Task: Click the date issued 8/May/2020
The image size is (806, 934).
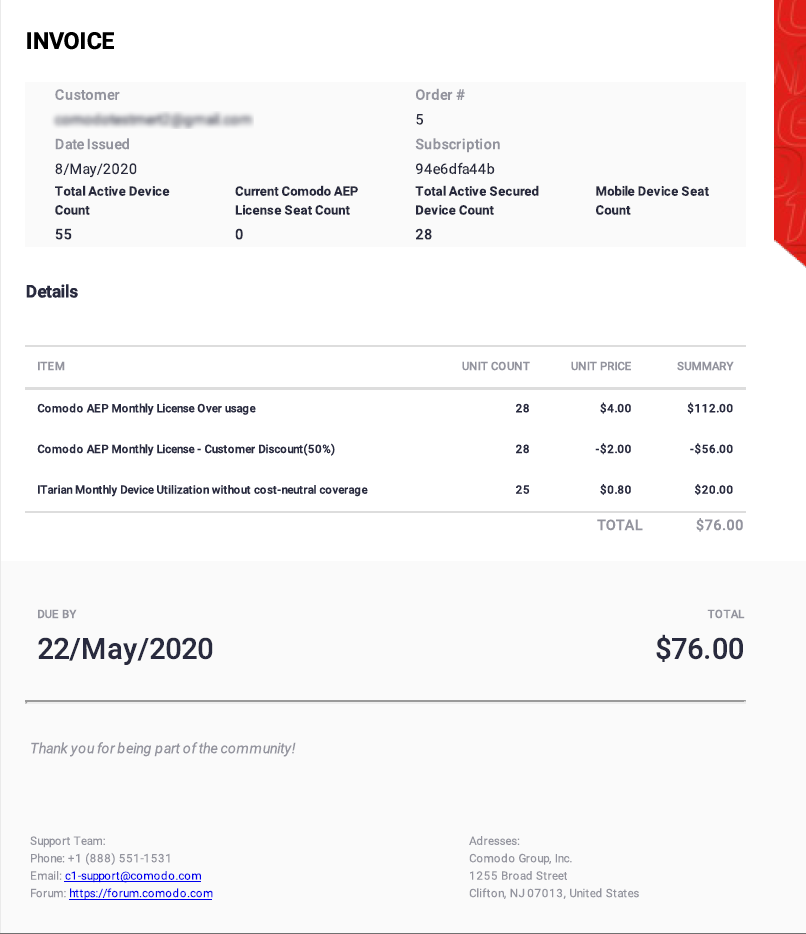Action: point(96,169)
